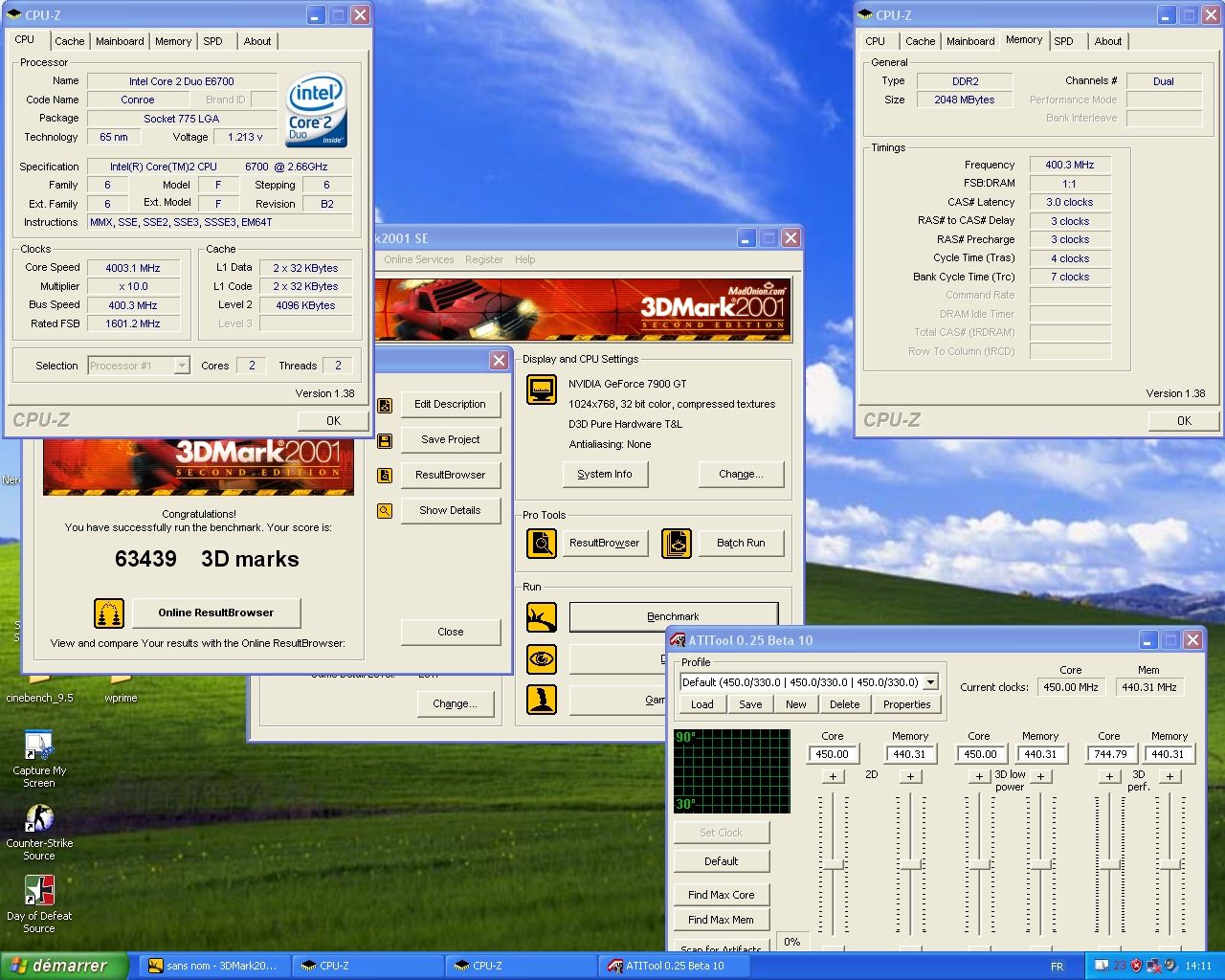
Task: Open Capture My Screen desktop shortcut
Action: (39, 759)
